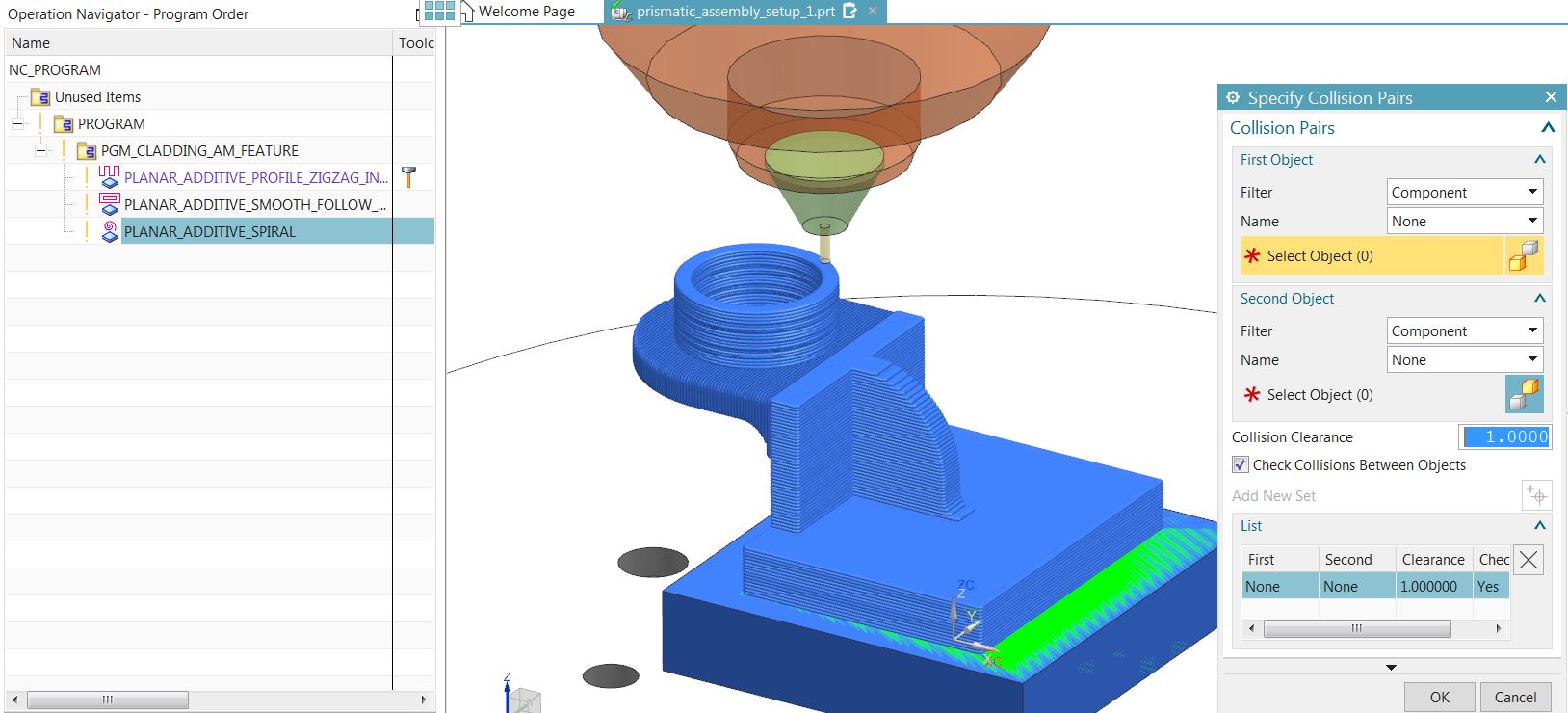1568x713 pixels.
Task: Click the spiral operation icon
Action: (109, 230)
